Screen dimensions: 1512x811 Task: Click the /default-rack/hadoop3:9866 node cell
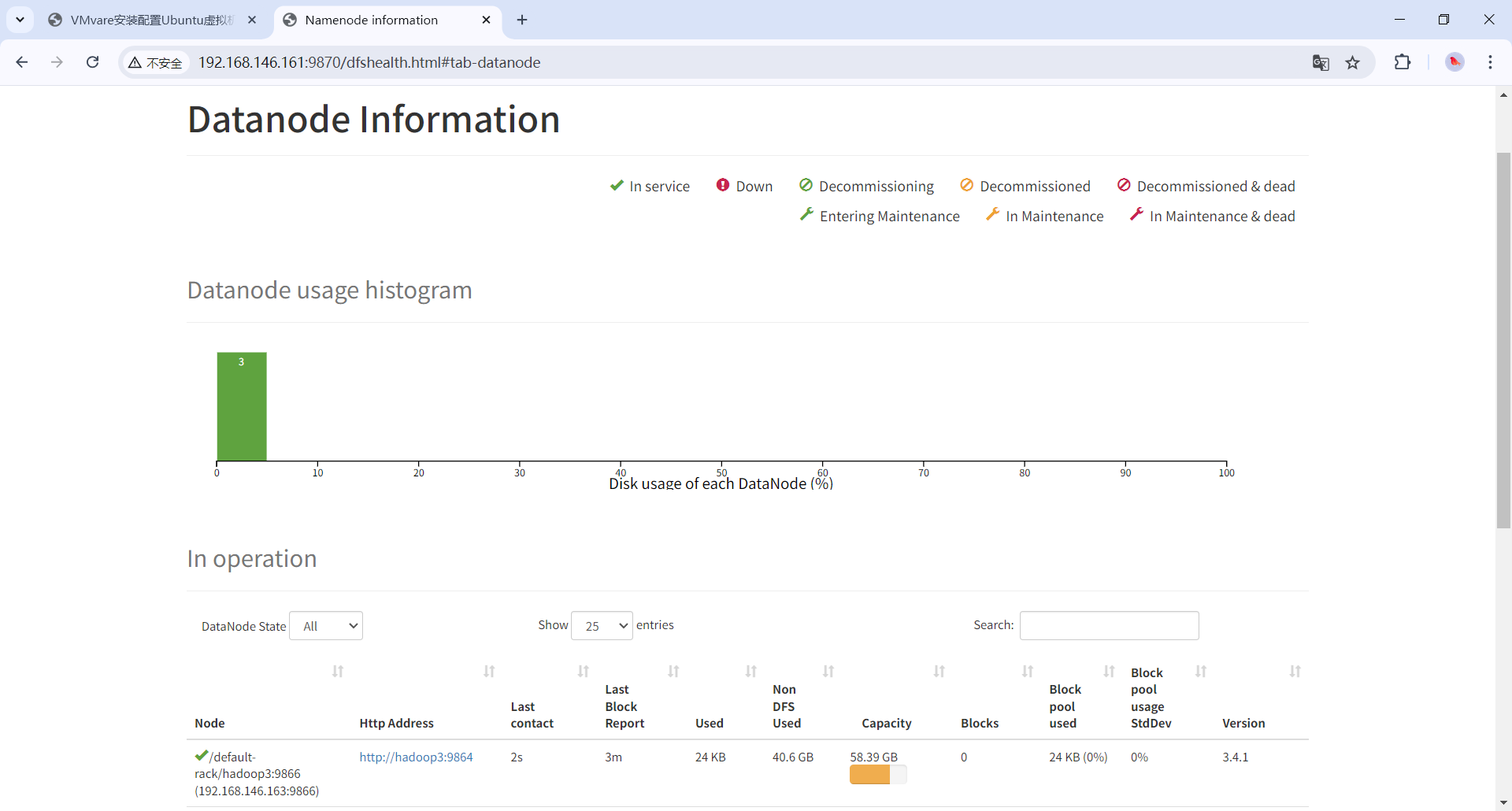click(257, 774)
